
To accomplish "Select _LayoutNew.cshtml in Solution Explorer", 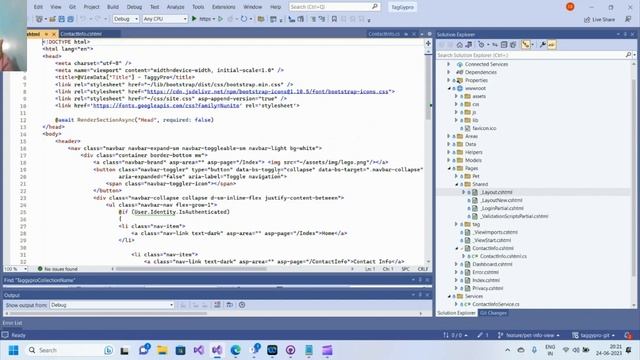I will [x=501, y=200].
